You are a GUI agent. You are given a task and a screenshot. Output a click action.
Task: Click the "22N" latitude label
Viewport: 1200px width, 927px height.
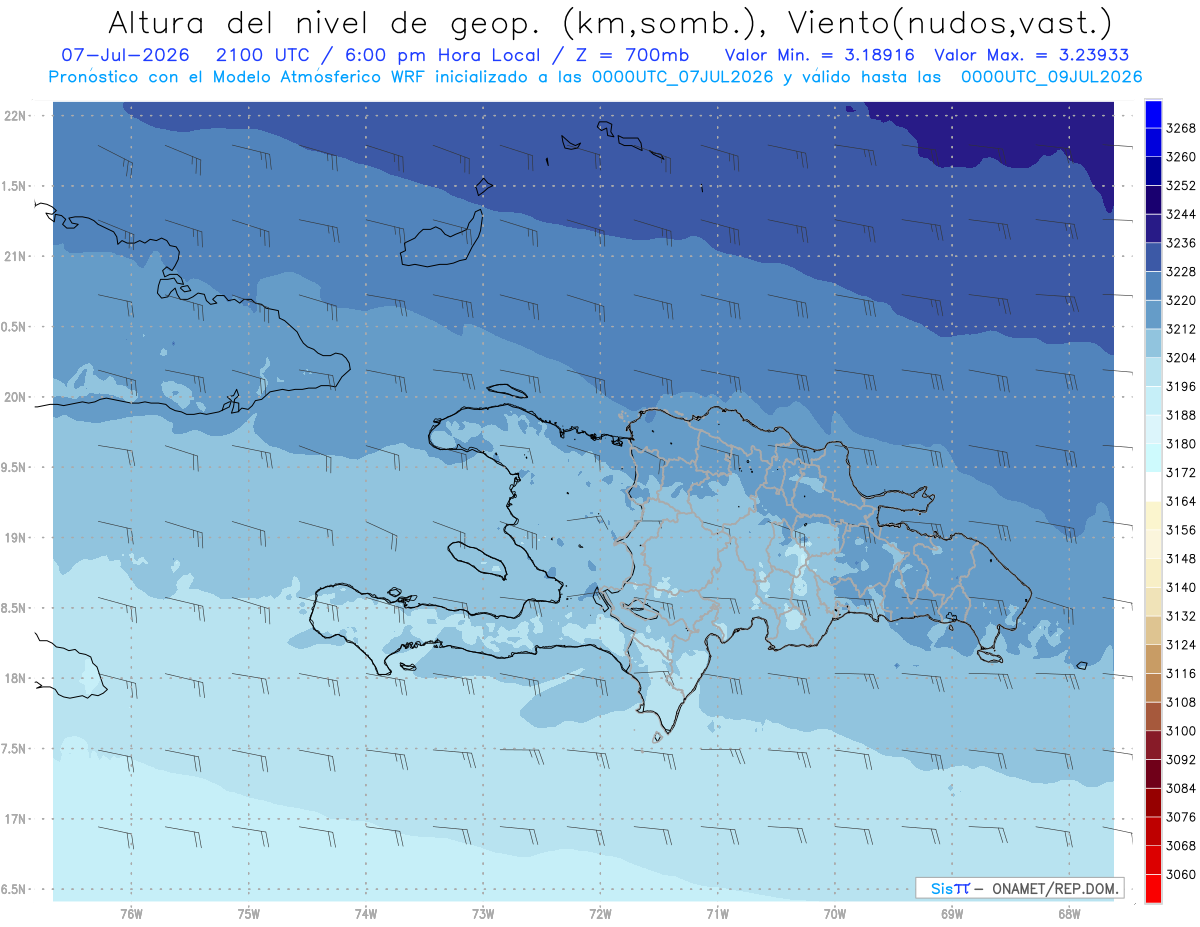[16, 116]
